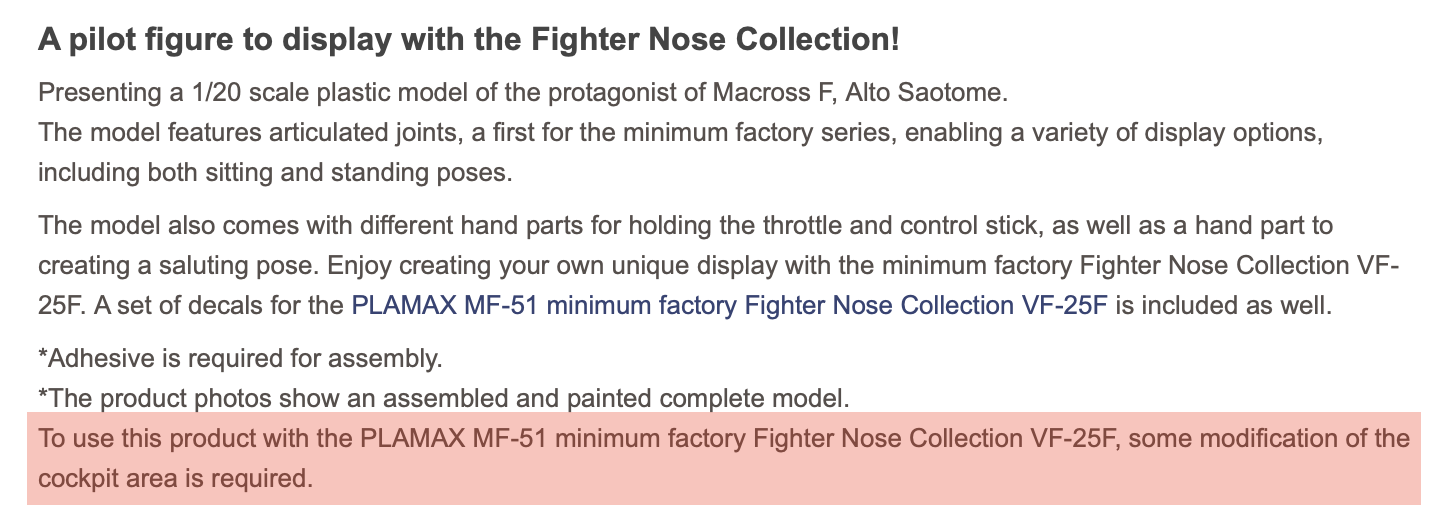The image size is (1444, 520).
Task: Click the line "including both sitting and standing poses"
Action: coord(275,172)
